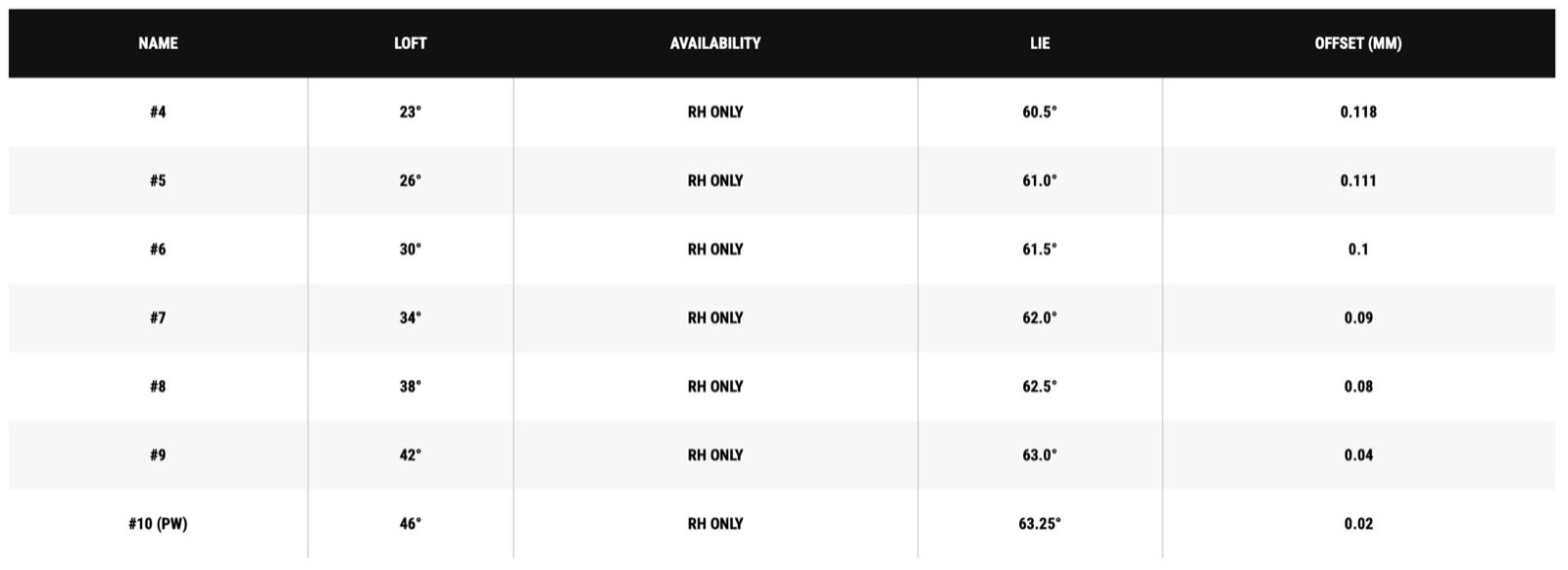Select the 0.02 offset value
This screenshot has height=570, width=1568.
click(1358, 523)
